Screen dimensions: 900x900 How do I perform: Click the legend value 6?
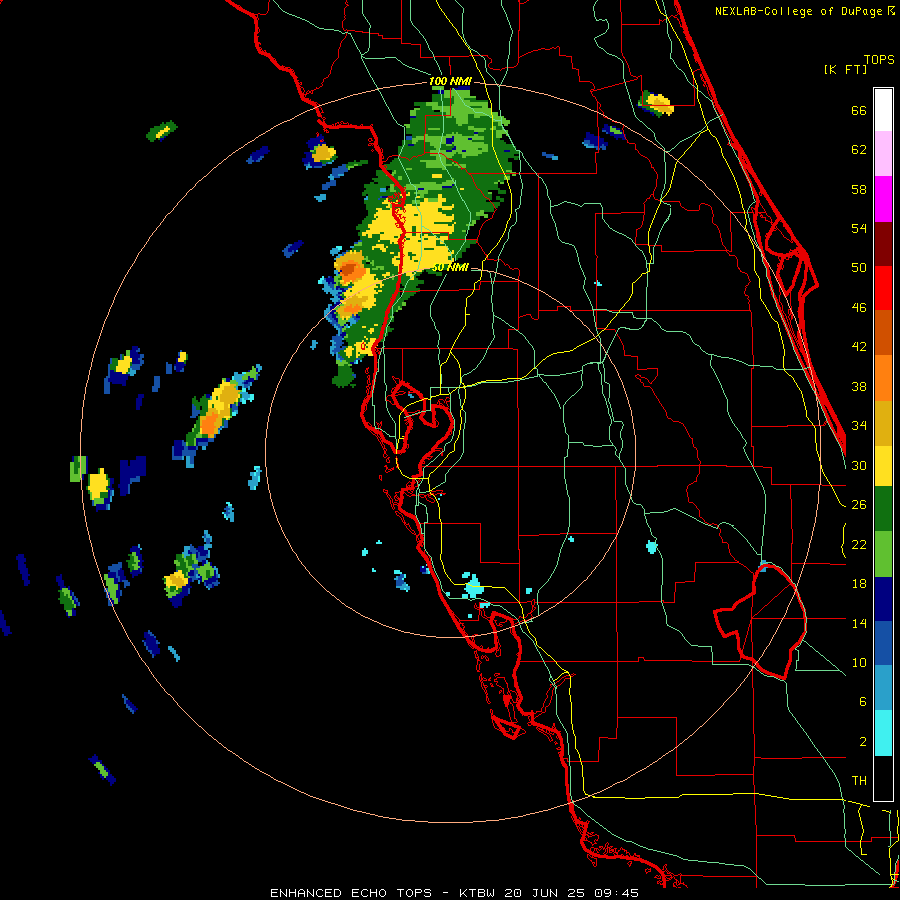tap(863, 702)
